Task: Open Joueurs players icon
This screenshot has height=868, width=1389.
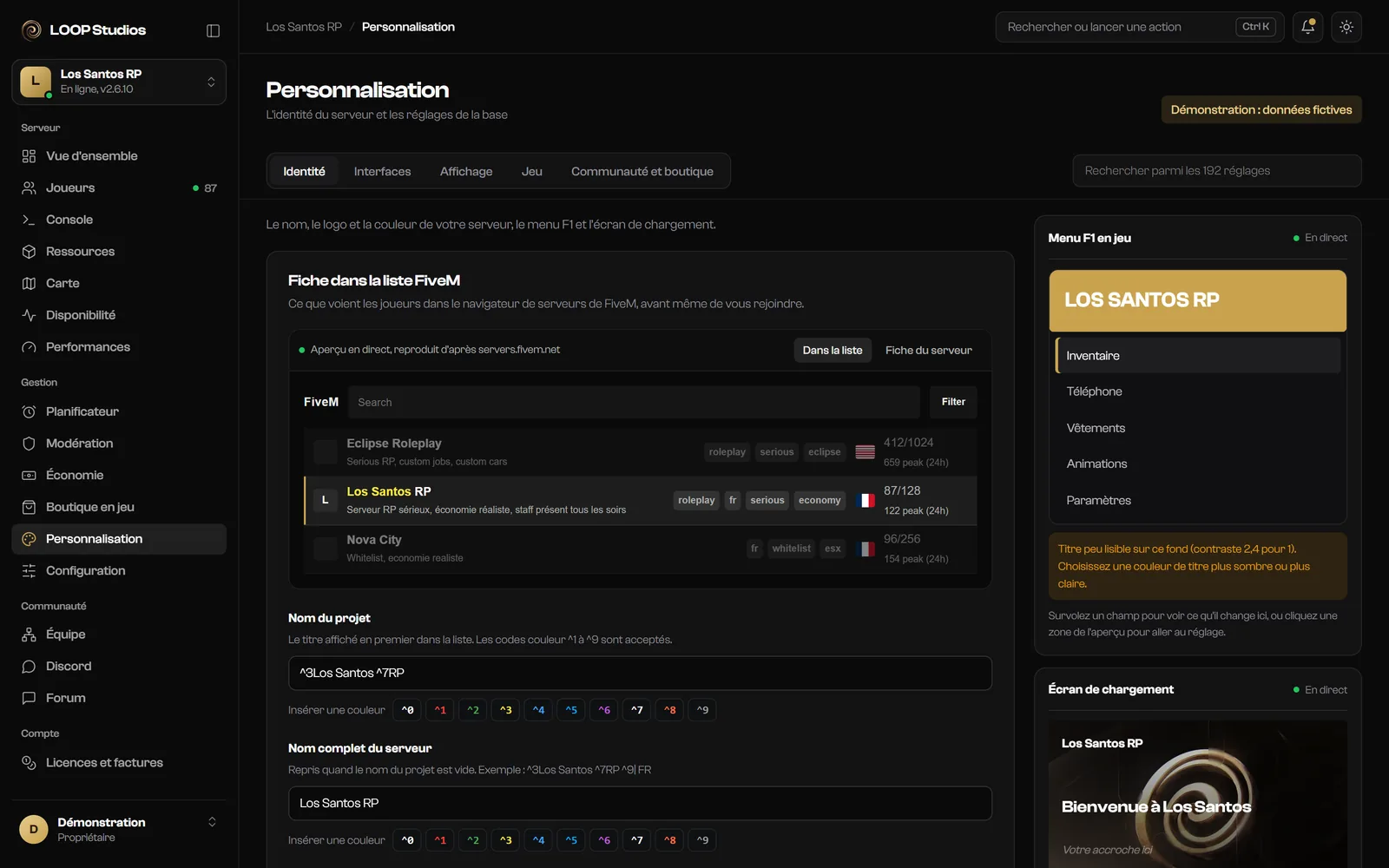Action: 29,187
